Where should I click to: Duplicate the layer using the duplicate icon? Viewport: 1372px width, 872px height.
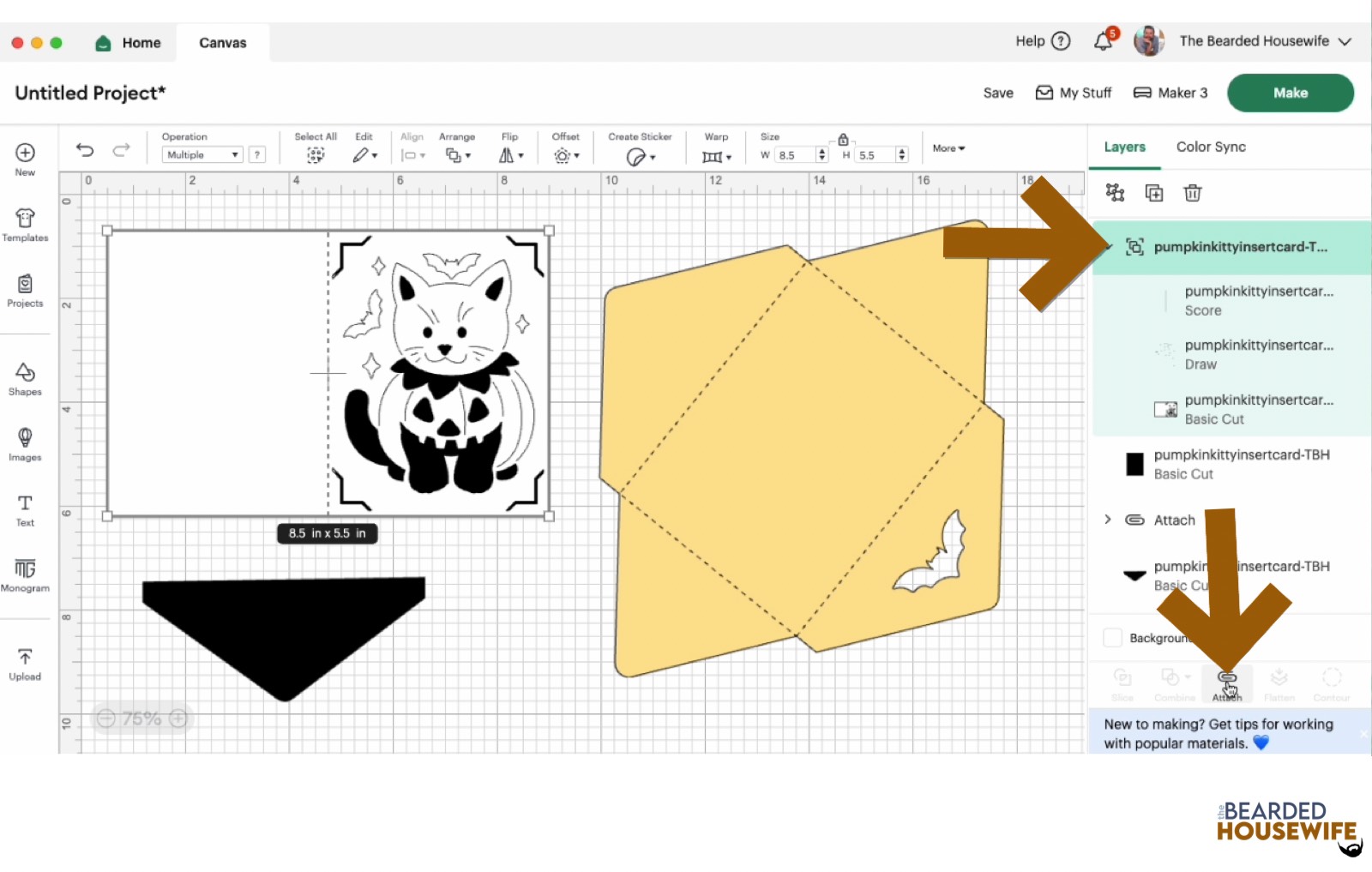click(x=1154, y=193)
